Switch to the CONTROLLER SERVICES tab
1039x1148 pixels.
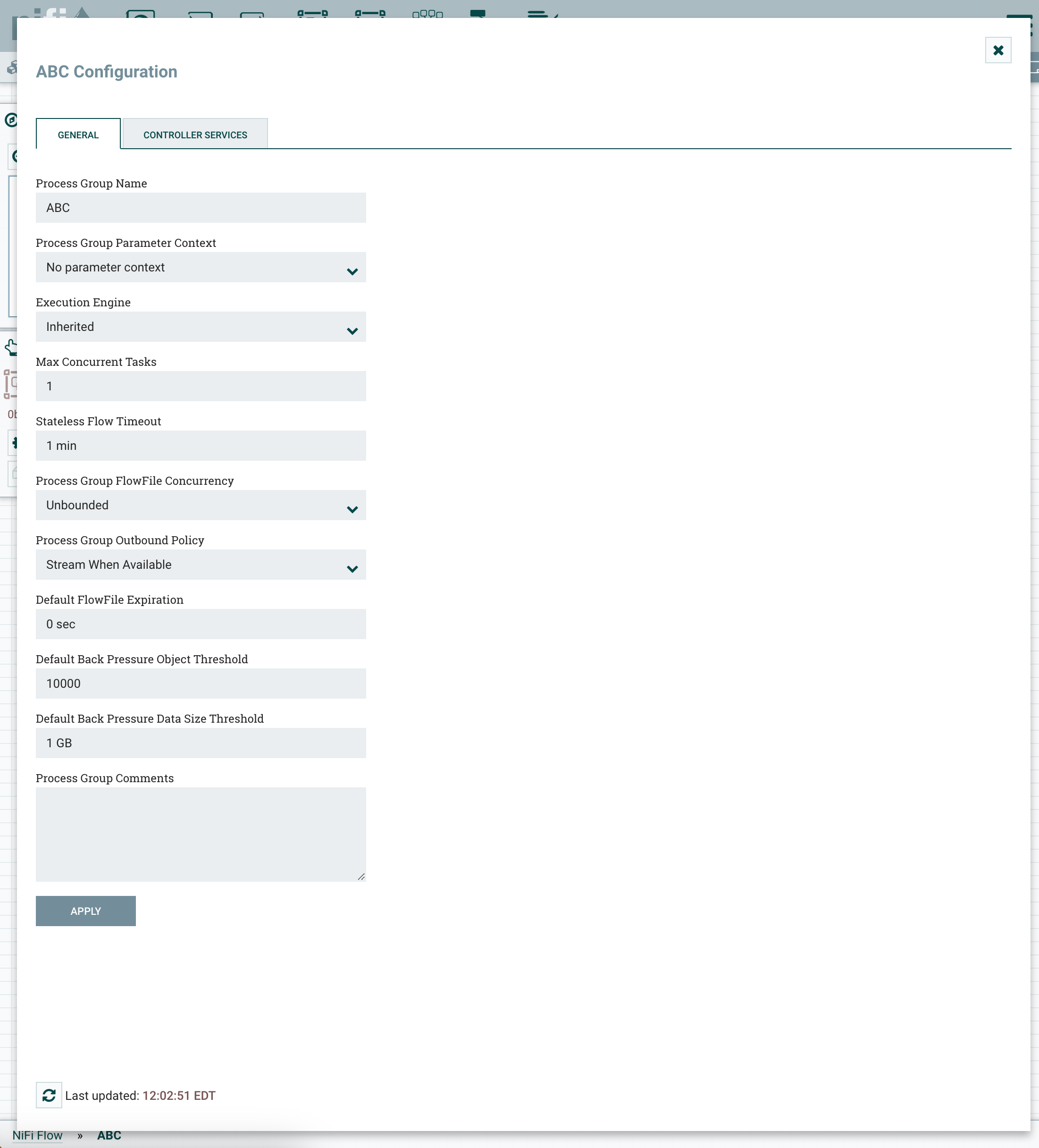coord(194,133)
